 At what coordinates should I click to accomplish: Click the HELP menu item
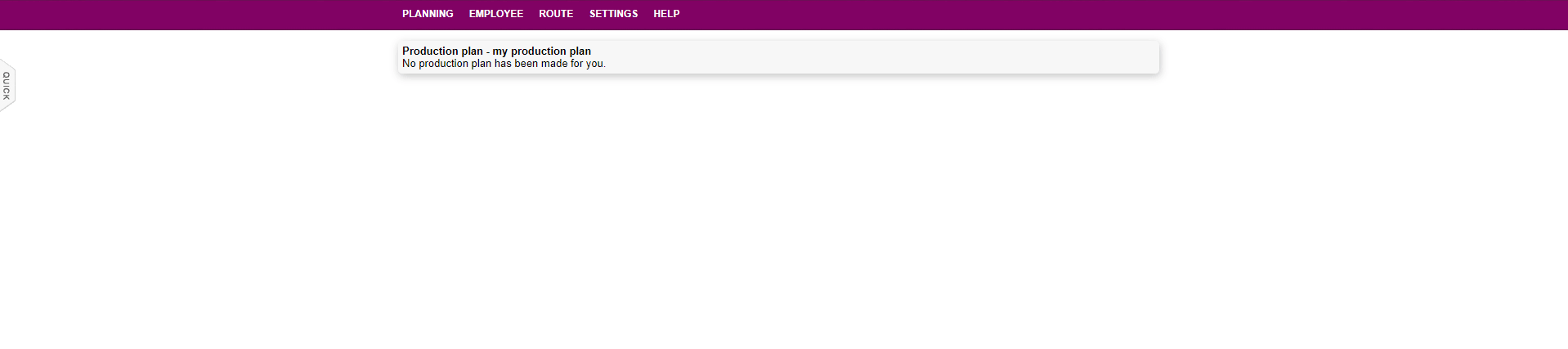pyautogui.click(x=666, y=14)
